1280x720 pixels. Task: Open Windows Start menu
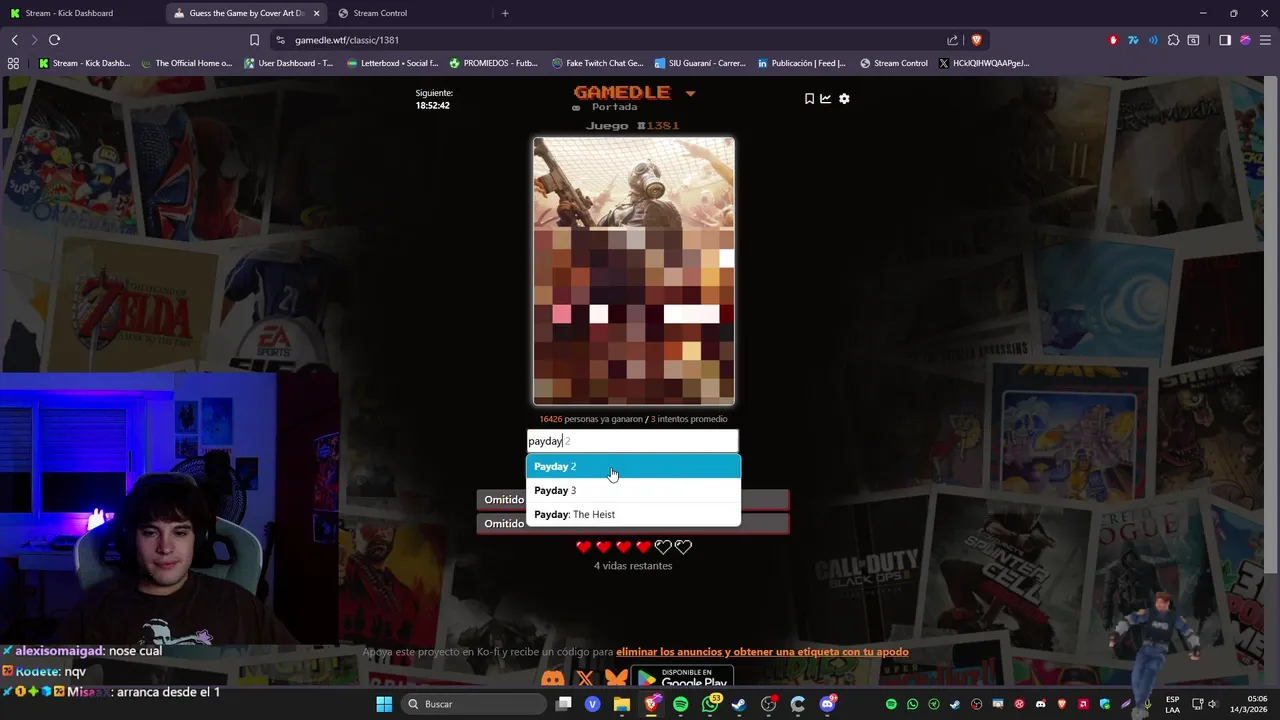pyautogui.click(x=384, y=704)
